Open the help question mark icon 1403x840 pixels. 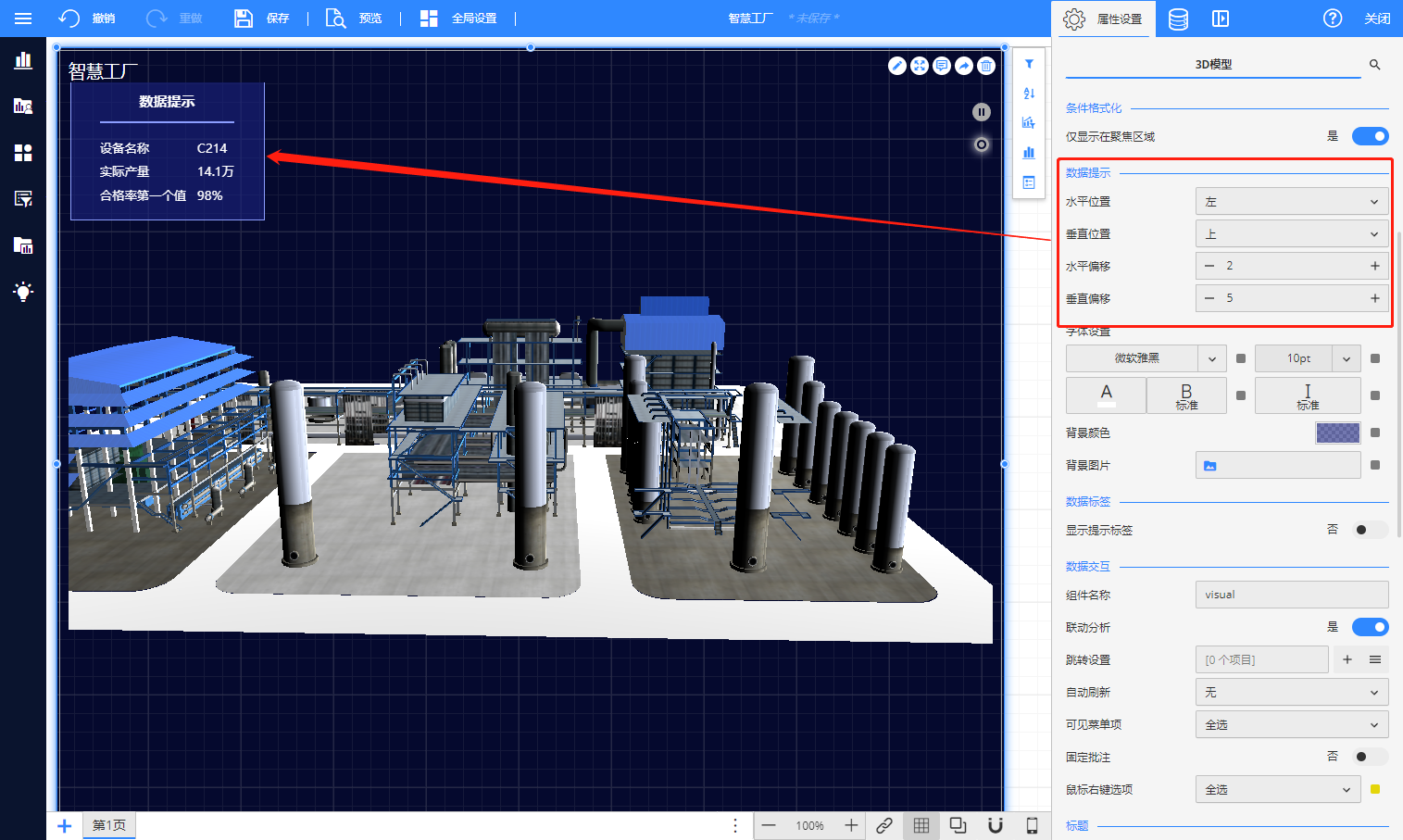click(1333, 19)
